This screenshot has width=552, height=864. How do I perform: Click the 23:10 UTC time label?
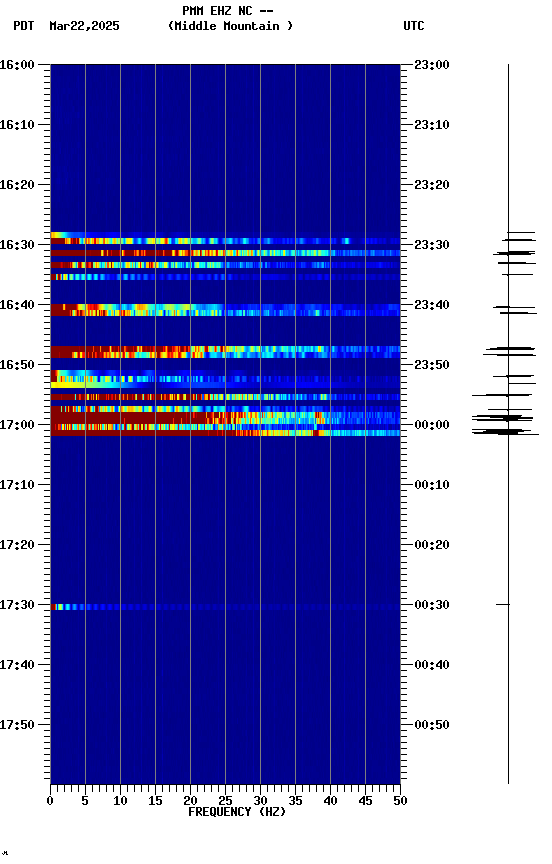point(432,125)
